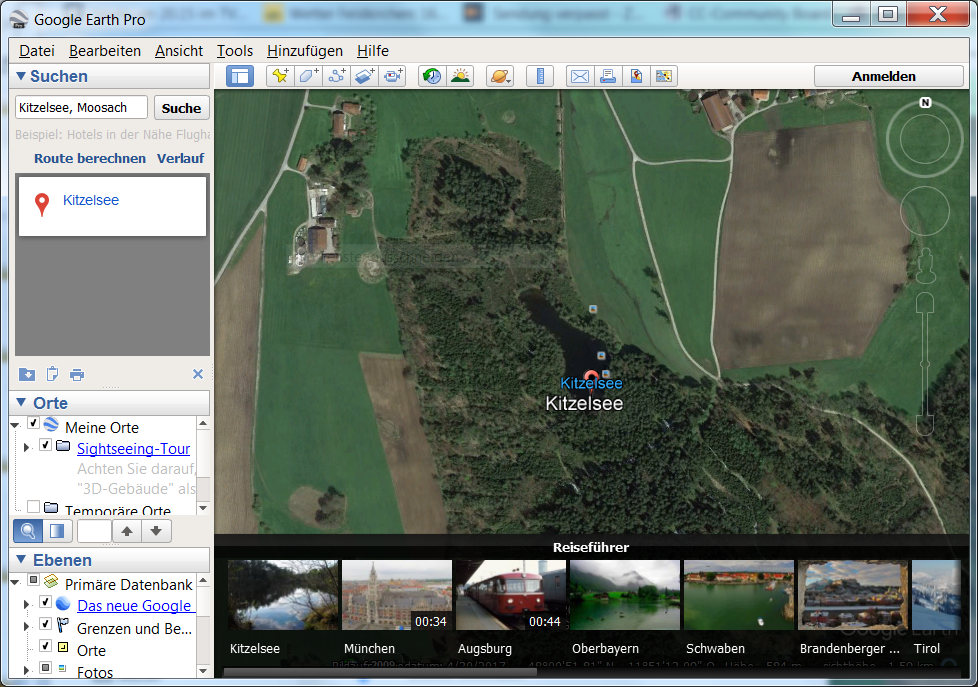Add a path from toolbar
Image resolution: width=978 pixels, height=687 pixels.
[x=337, y=76]
